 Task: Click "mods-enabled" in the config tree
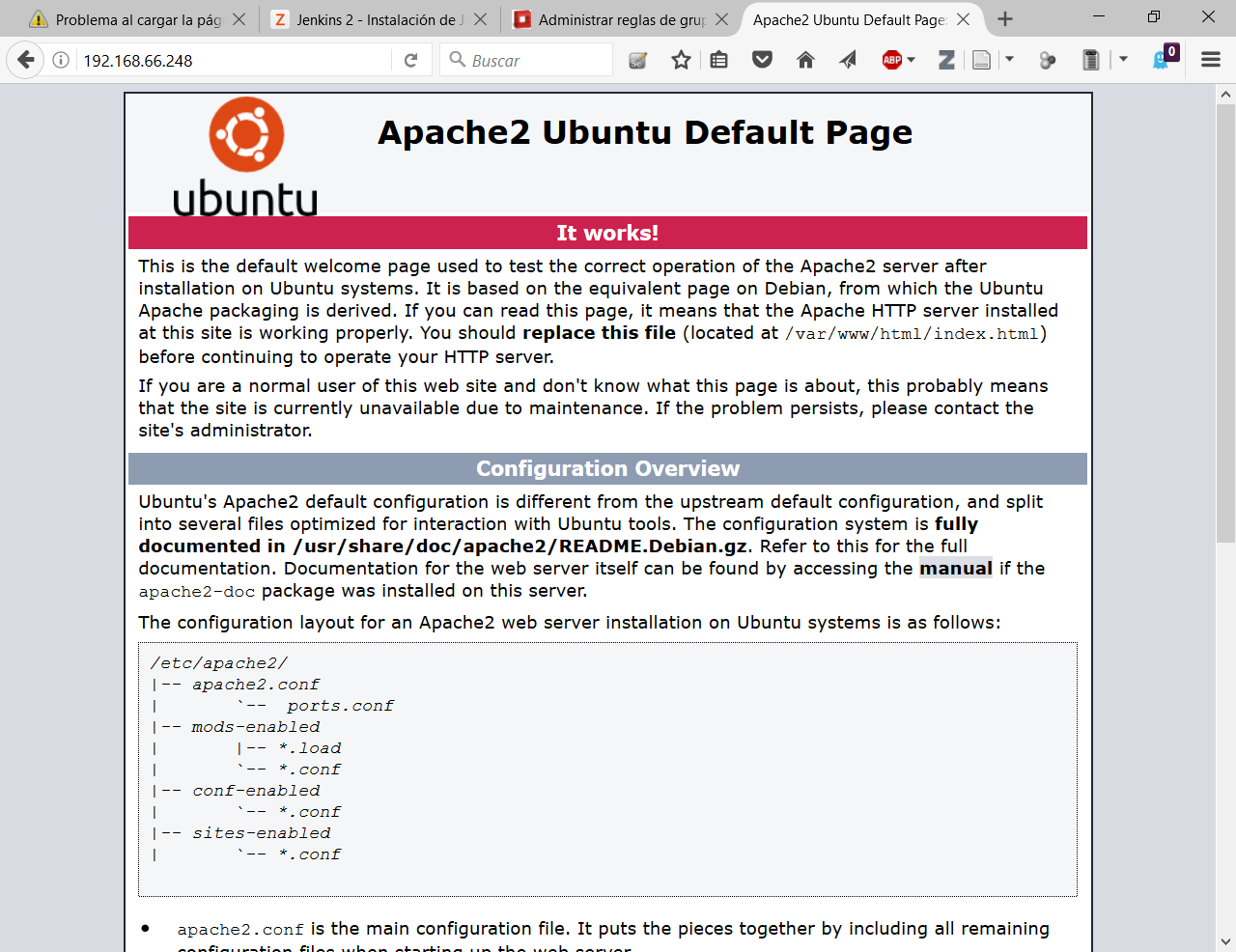tap(256, 727)
